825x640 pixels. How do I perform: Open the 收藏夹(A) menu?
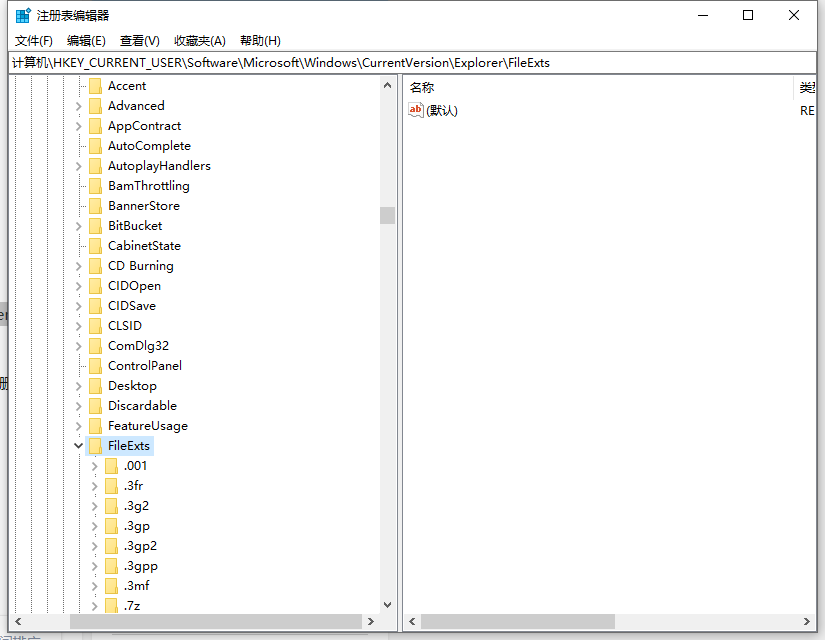(200, 40)
